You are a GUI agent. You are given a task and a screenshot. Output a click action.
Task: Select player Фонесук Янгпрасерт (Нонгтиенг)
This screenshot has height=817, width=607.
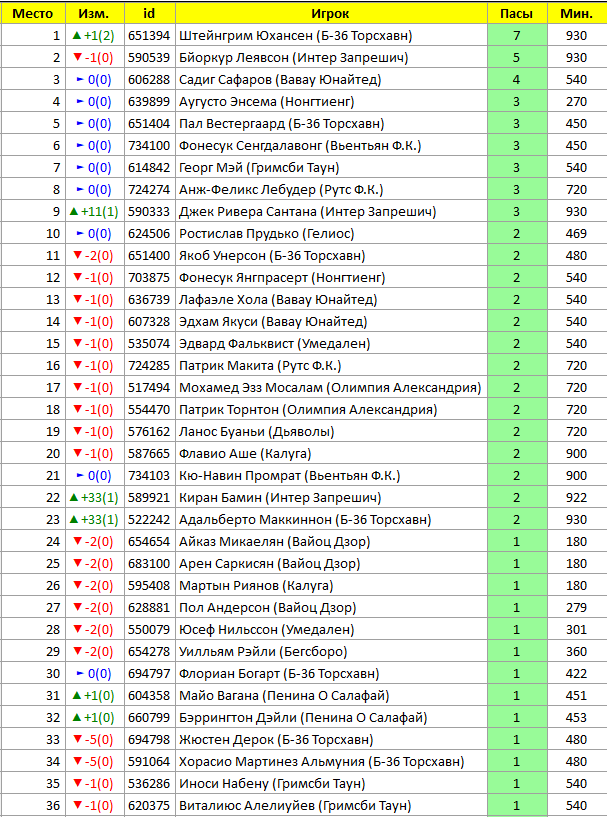(x=282, y=277)
